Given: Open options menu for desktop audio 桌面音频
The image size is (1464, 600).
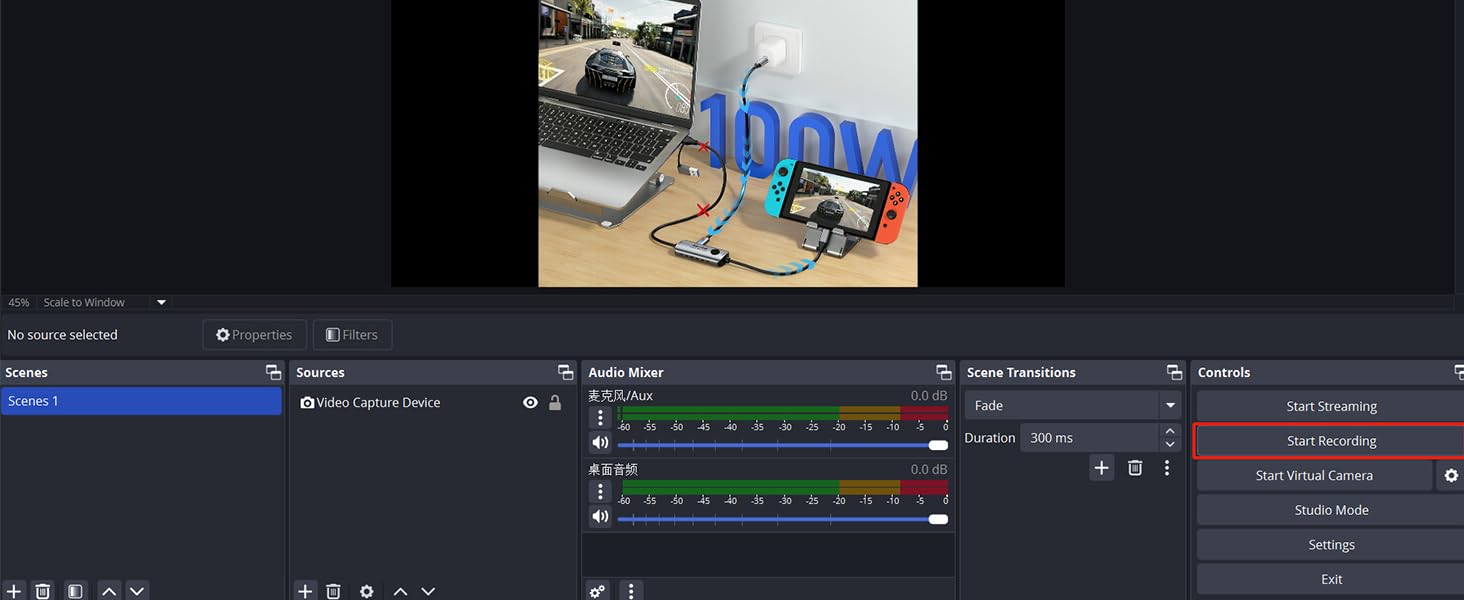Looking at the screenshot, I should pyautogui.click(x=600, y=491).
